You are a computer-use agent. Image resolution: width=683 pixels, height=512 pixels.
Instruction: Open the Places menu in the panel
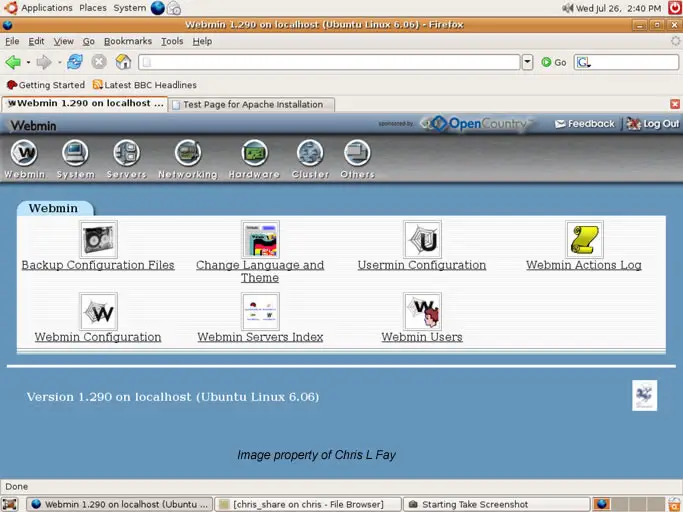(93, 8)
